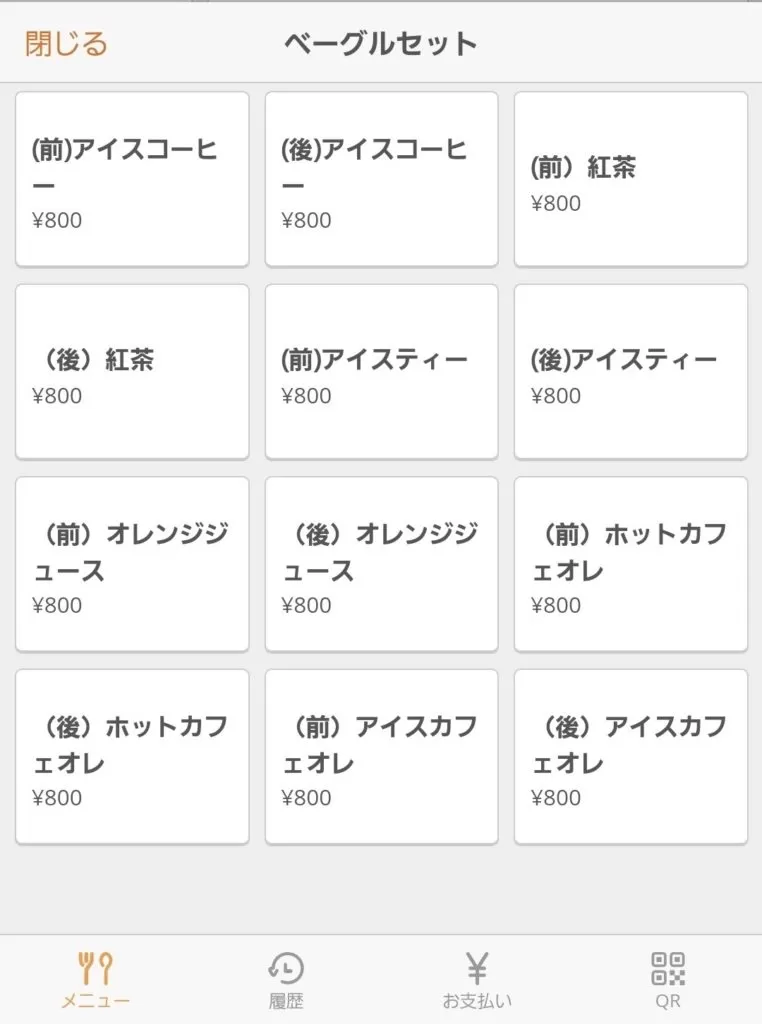Tap the yen payment icon
This screenshot has height=1024, width=762.
tap(477, 968)
